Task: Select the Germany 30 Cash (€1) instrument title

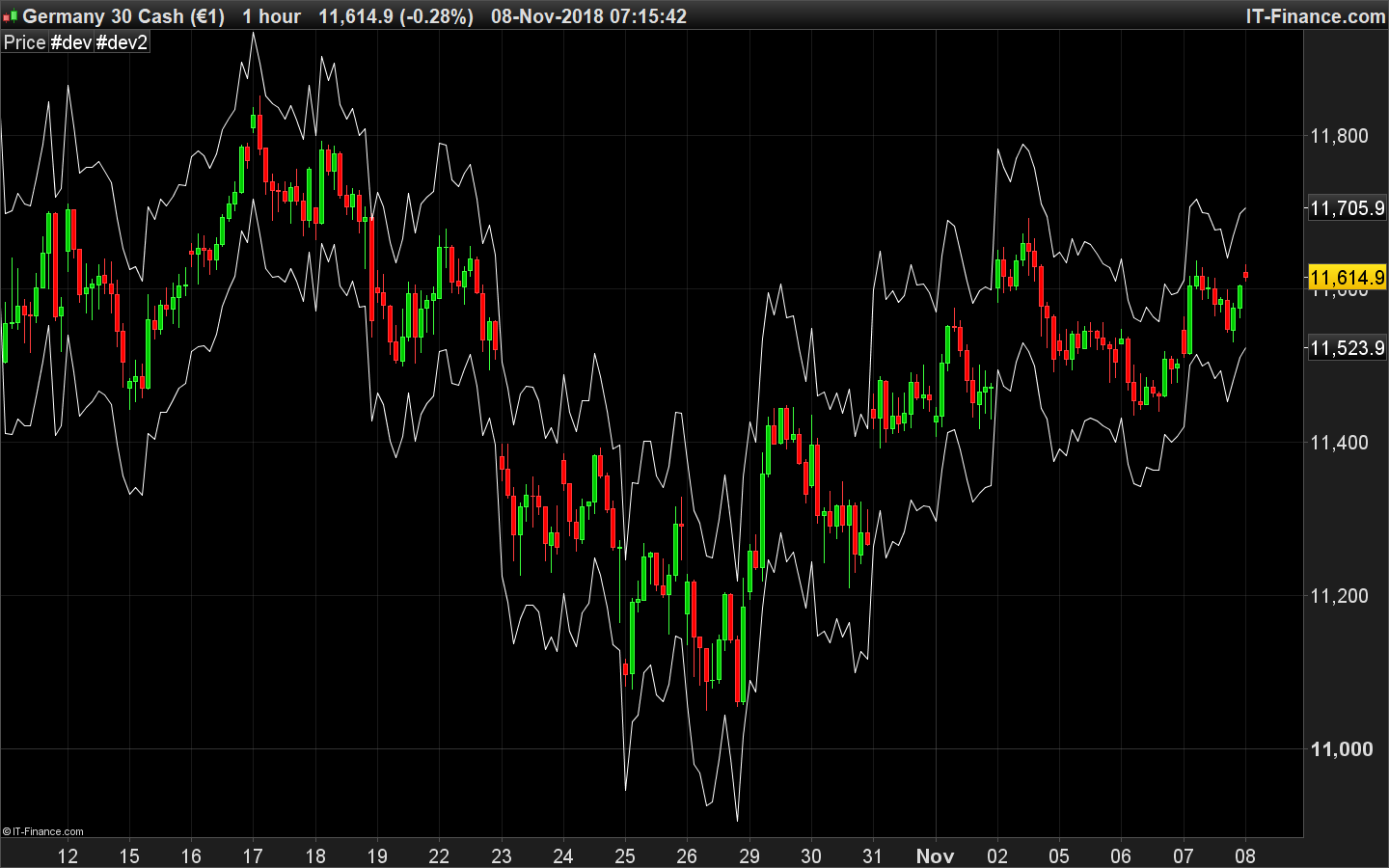Action: (x=123, y=16)
